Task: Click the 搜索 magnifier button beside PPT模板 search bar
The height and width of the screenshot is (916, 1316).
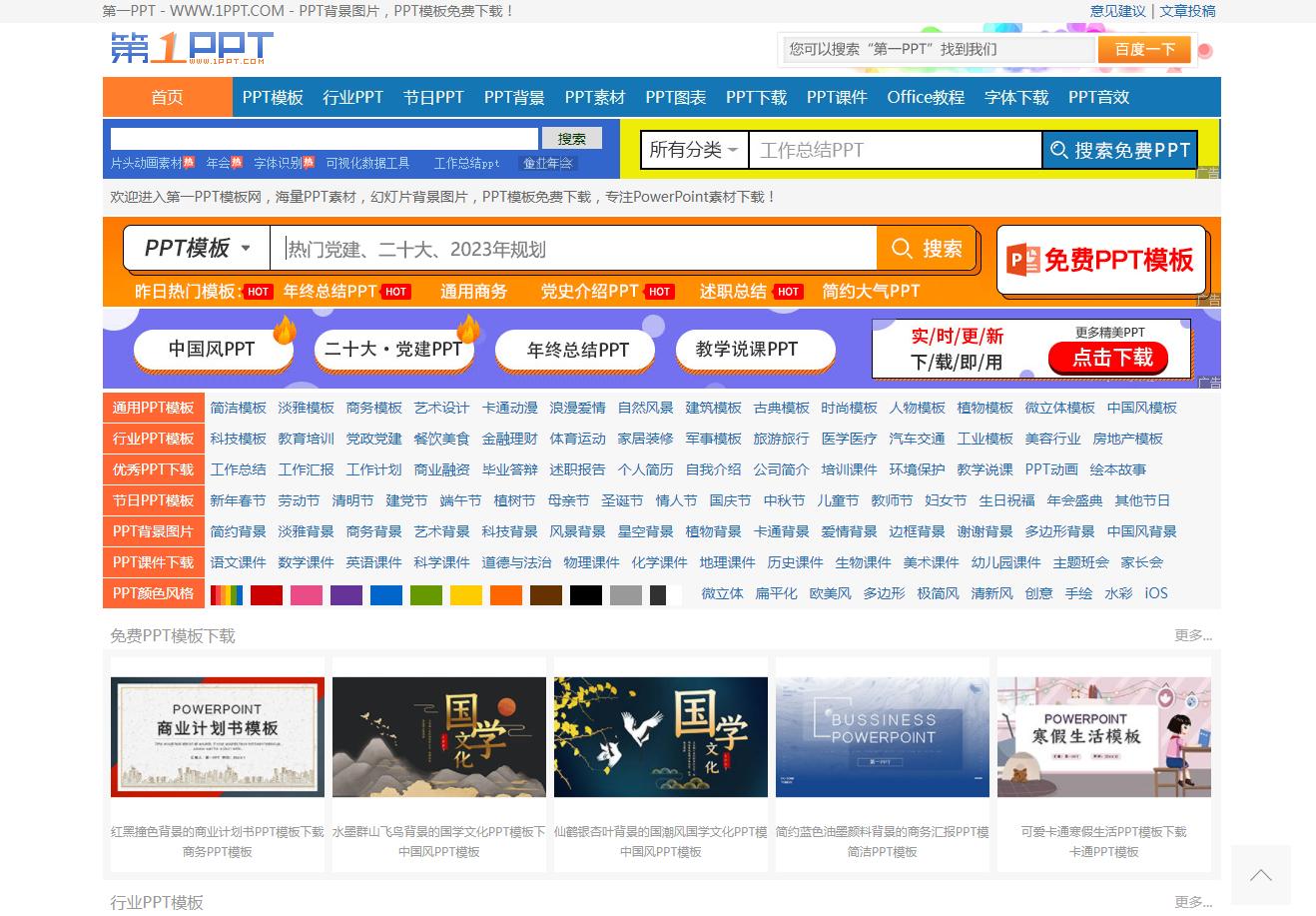Action: coord(926,248)
